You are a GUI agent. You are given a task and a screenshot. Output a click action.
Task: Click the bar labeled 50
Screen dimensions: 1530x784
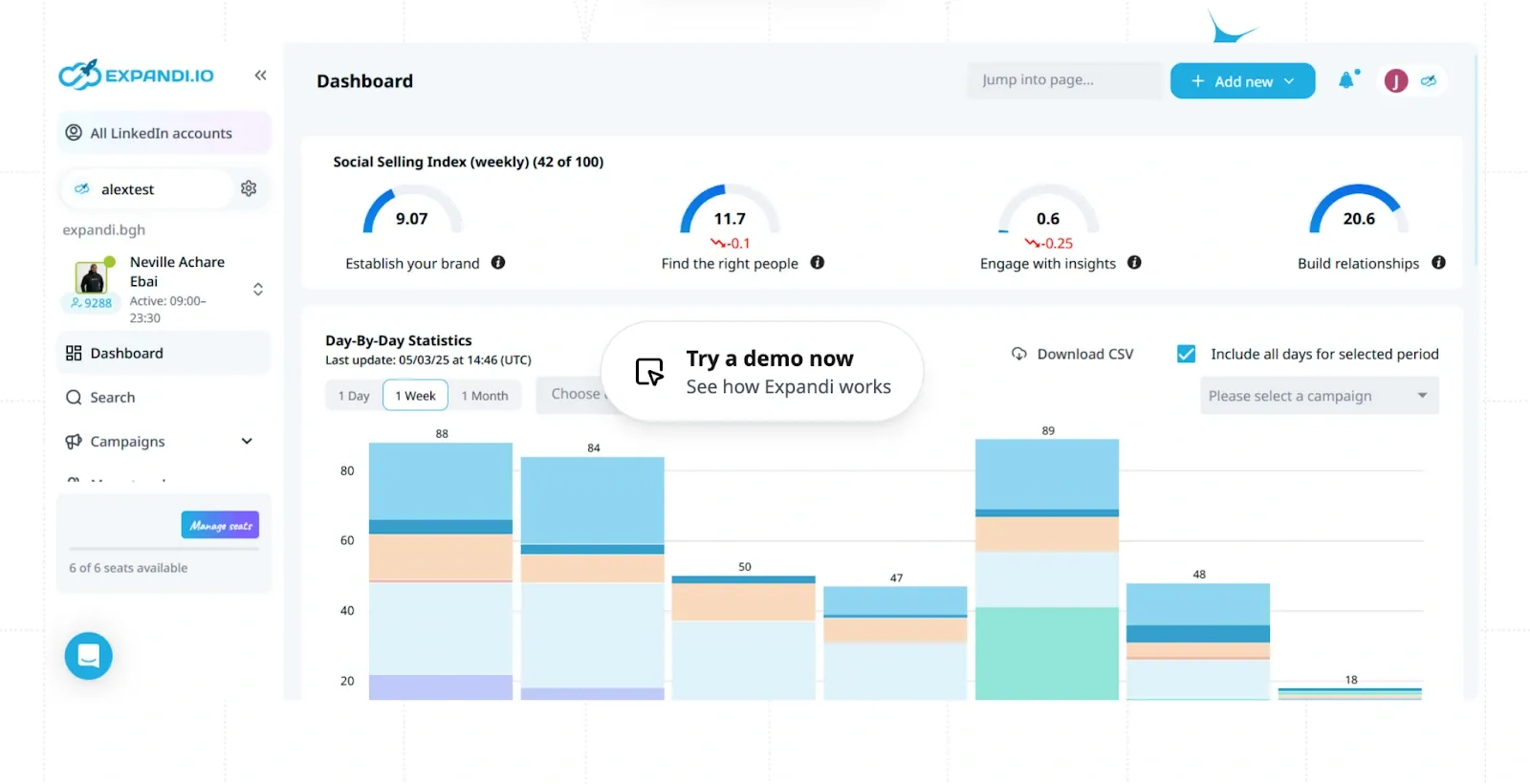(x=744, y=638)
